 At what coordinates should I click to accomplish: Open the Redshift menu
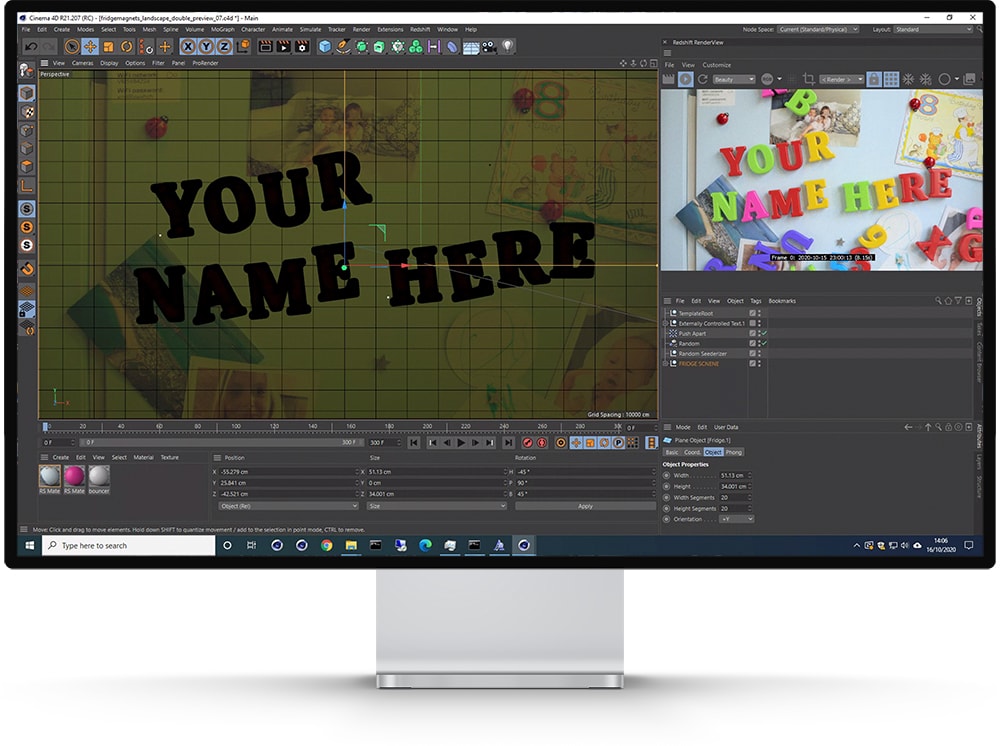(420, 29)
